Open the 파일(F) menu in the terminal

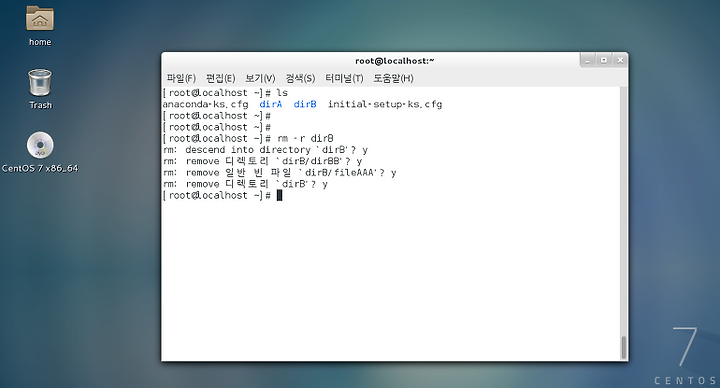tap(181, 79)
